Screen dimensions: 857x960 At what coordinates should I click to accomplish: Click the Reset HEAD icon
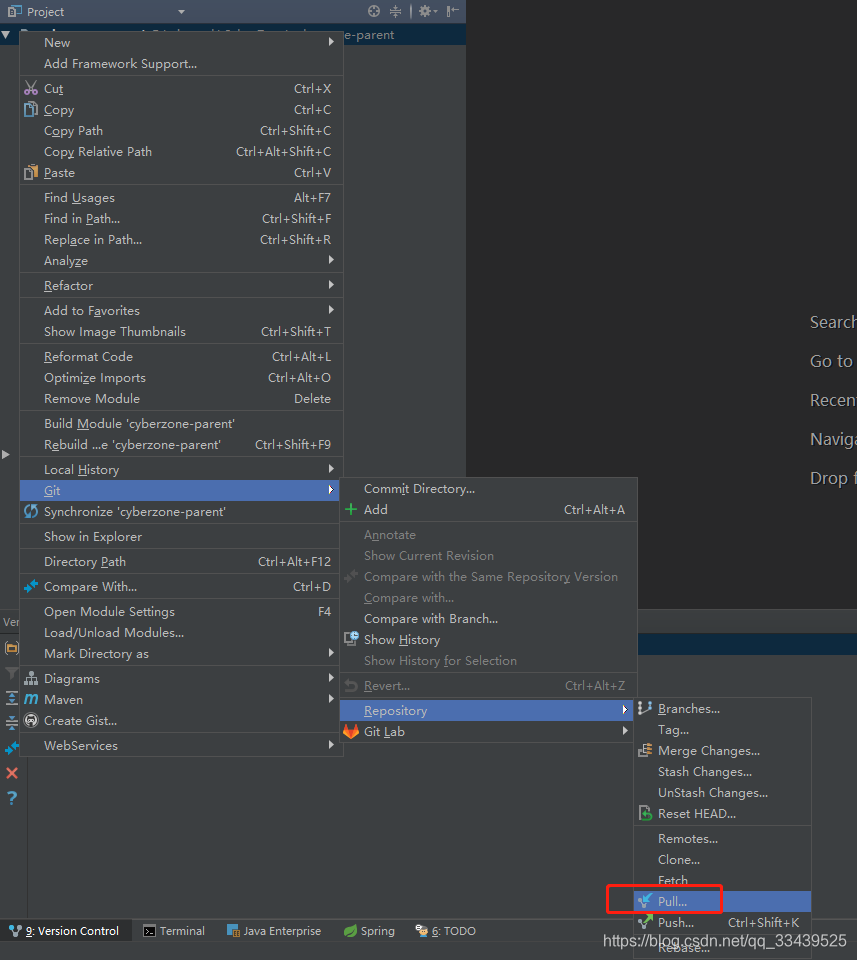click(x=645, y=814)
